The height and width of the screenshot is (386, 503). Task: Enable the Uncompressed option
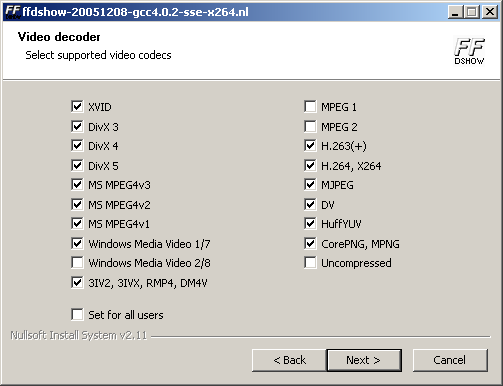point(310,263)
